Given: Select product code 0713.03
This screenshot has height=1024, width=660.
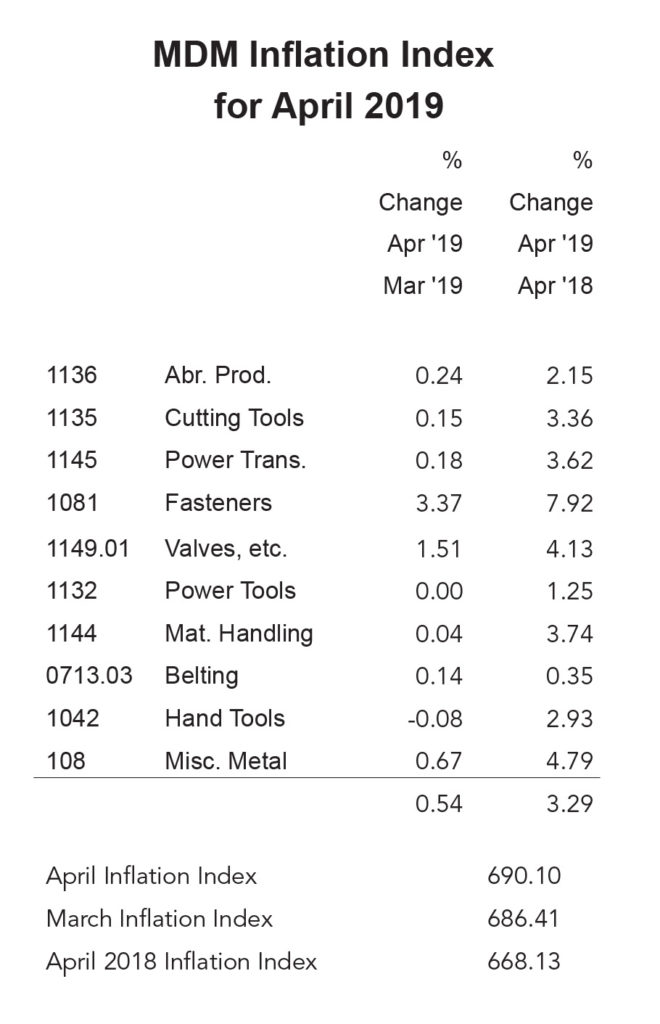Looking at the screenshot, I should click(89, 676).
